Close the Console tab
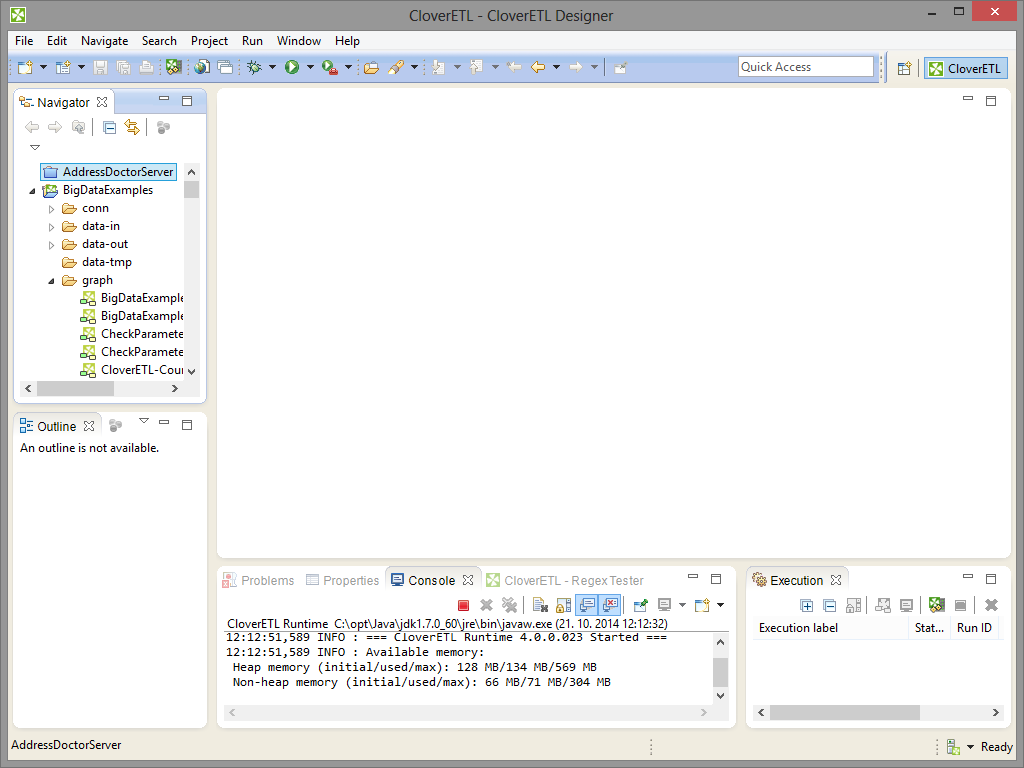The width and height of the screenshot is (1024, 768). (x=468, y=580)
